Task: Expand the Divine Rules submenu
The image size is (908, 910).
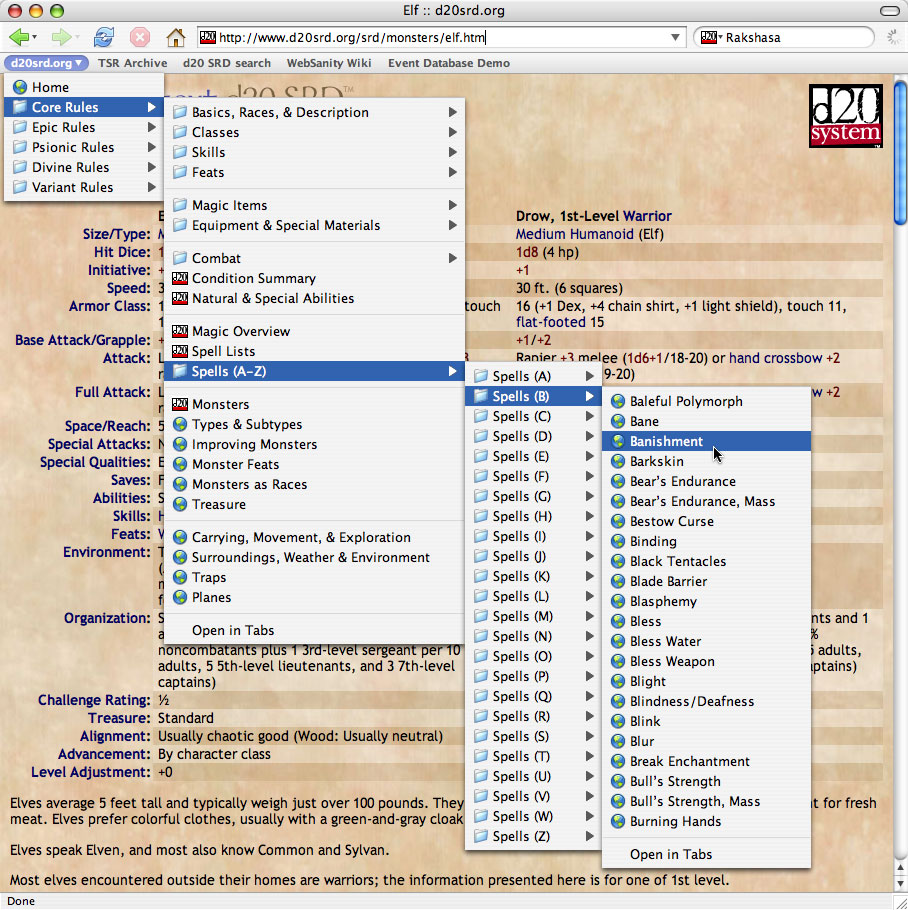Action: tap(84, 168)
